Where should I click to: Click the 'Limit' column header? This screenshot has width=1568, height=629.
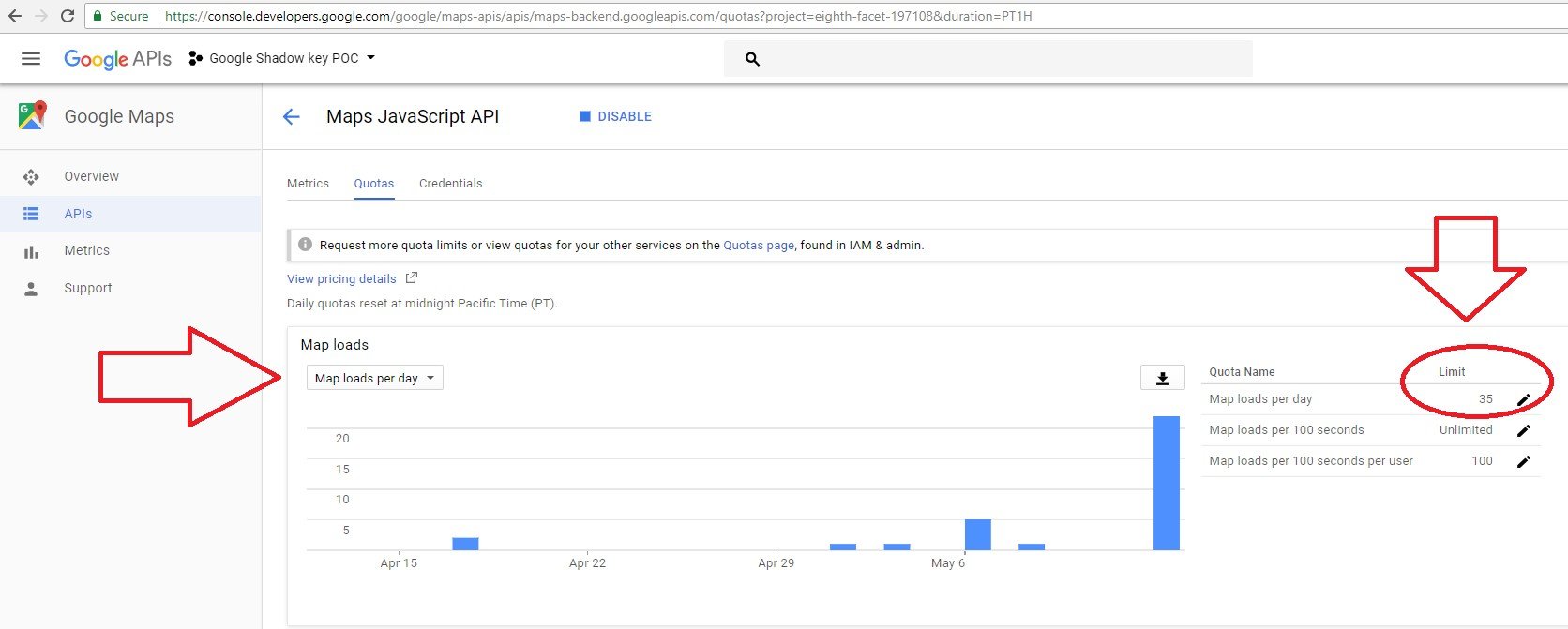click(1452, 372)
